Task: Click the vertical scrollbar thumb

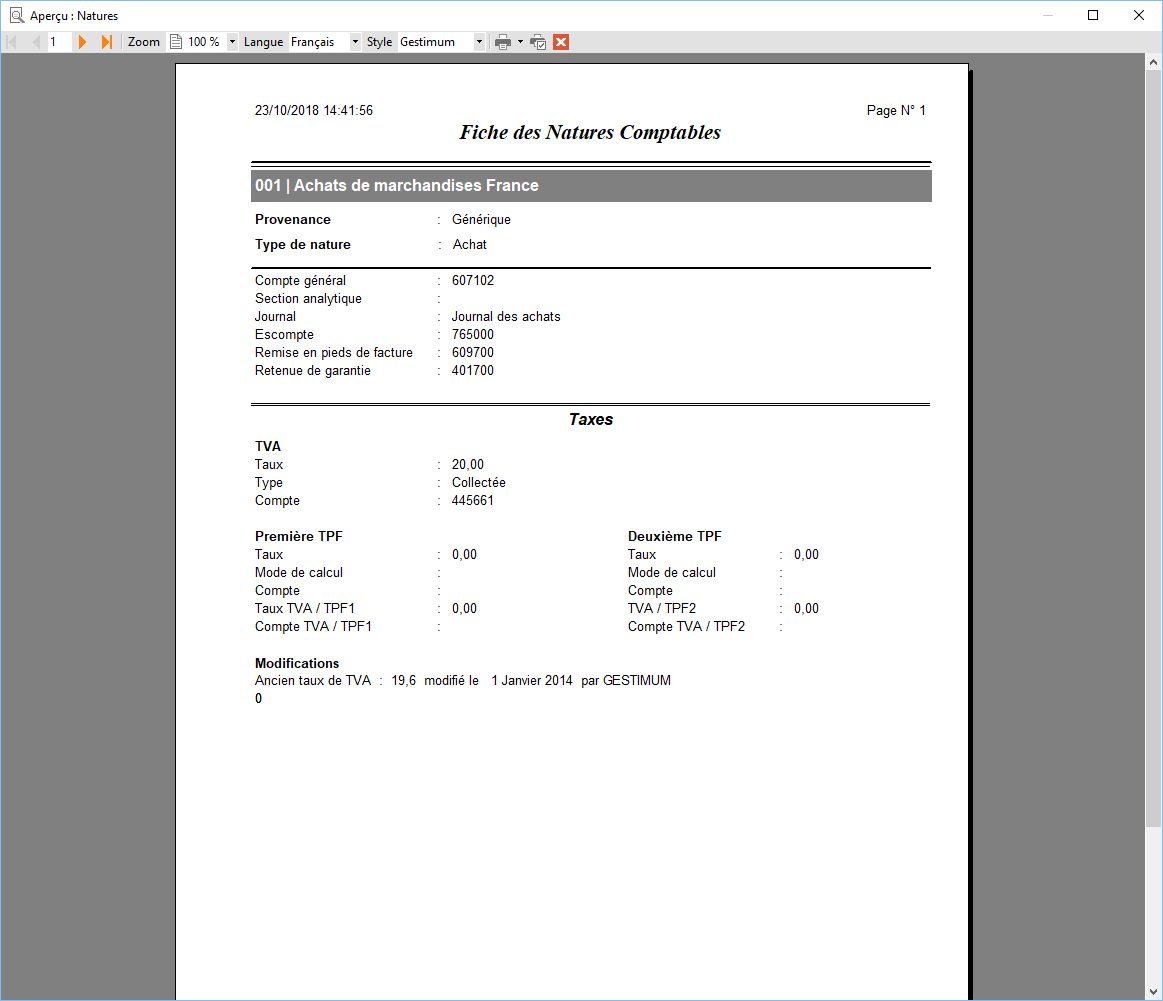Action: 1153,449
